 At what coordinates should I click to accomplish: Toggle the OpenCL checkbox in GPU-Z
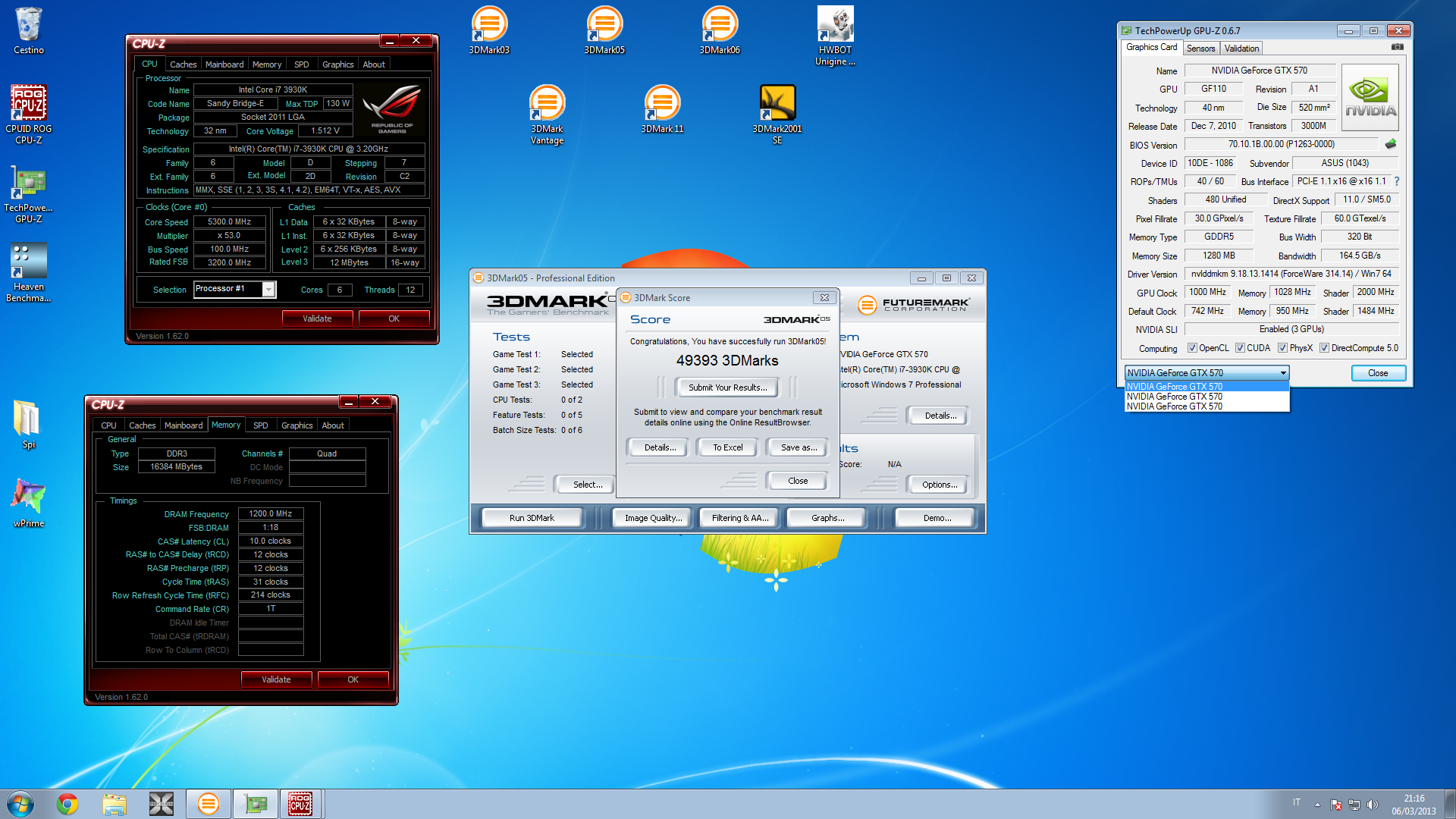click(1192, 348)
